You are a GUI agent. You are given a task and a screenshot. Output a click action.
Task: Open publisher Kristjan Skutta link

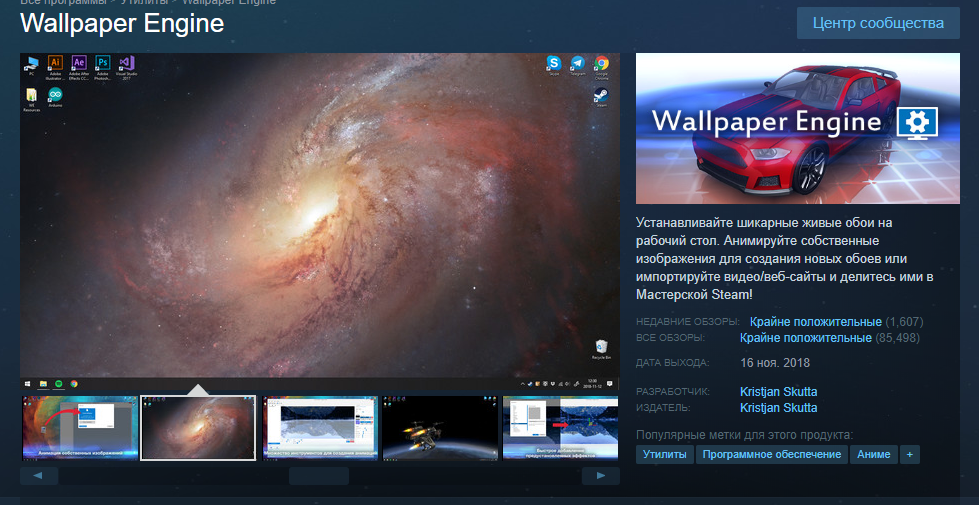pyautogui.click(x=779, y=408)
